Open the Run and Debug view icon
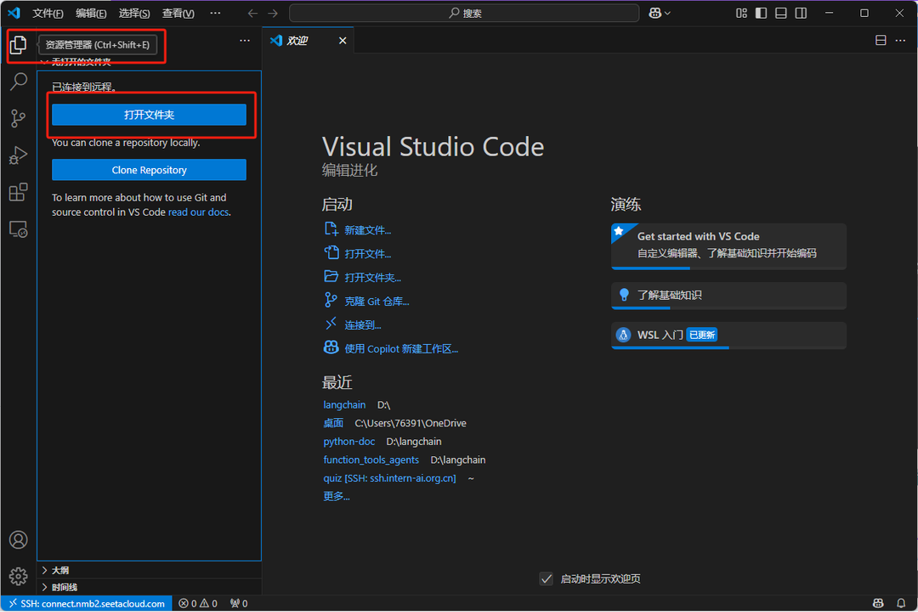 click(x=18, y=155)
